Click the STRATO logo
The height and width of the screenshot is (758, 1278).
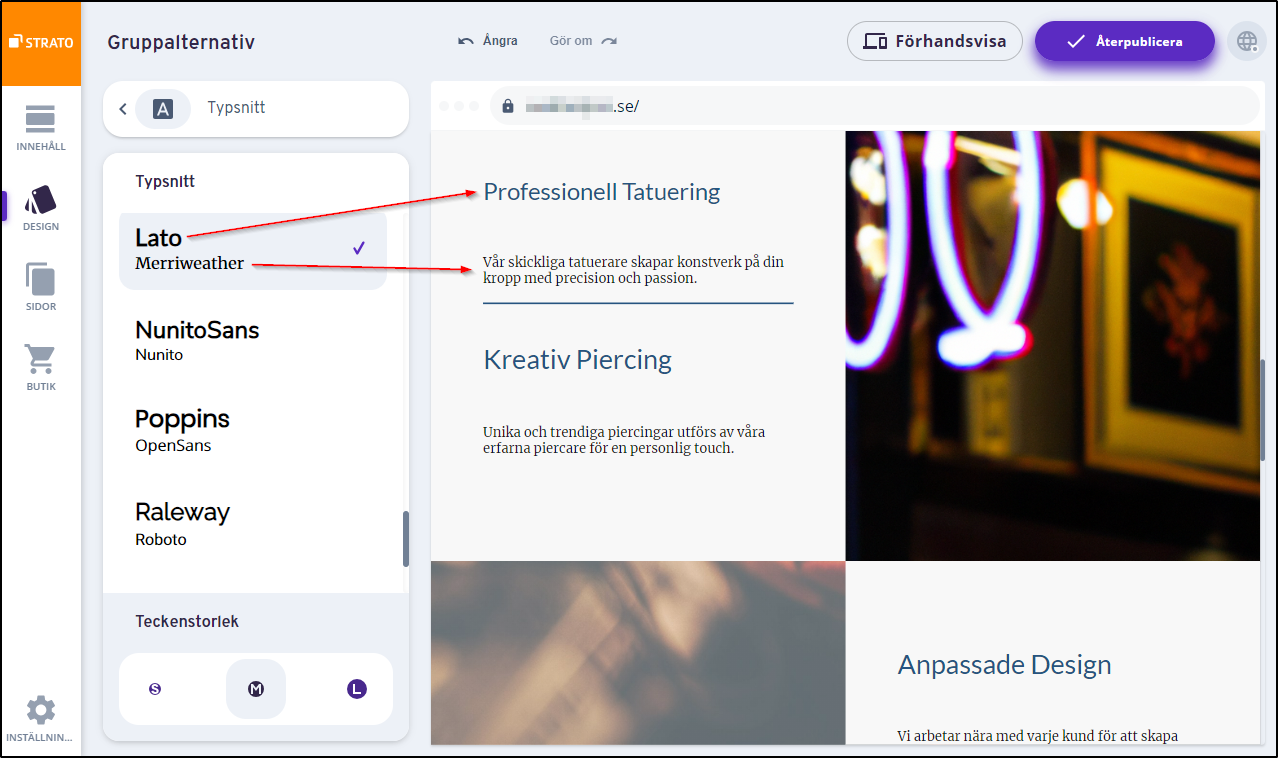[x=41, y=43]
